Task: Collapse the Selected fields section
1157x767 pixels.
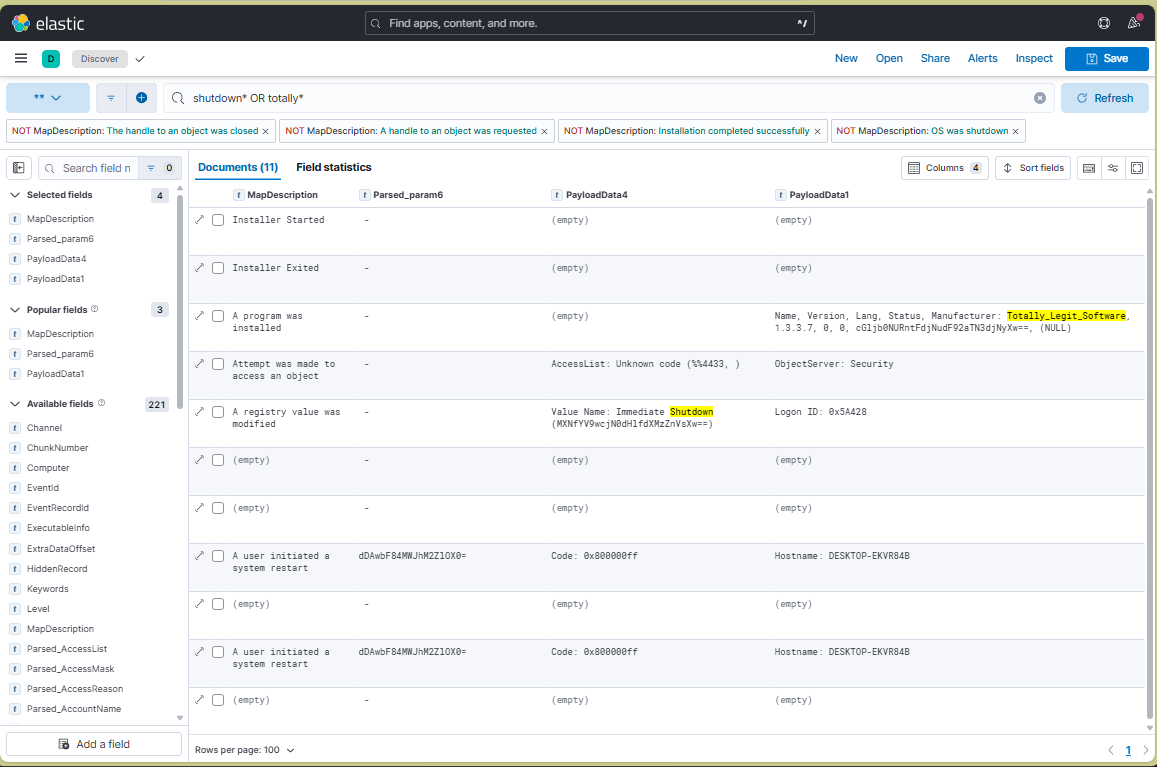Action: [x=15, y=195]
